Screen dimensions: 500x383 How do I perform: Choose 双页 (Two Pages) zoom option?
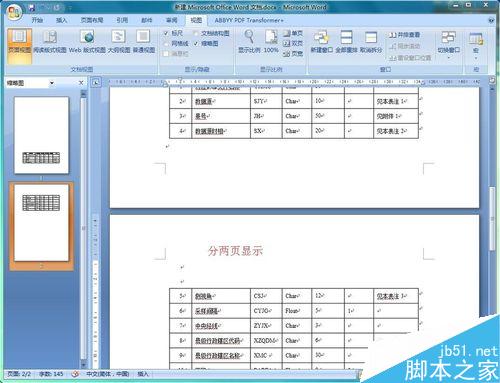pyautogui.click(x=293, y=43)
